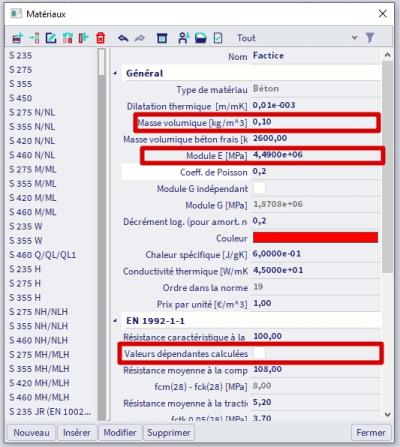This screenshot has width=400, height=447.
Task: Select material S 235 in the list
Action: [x=21, y=56]
